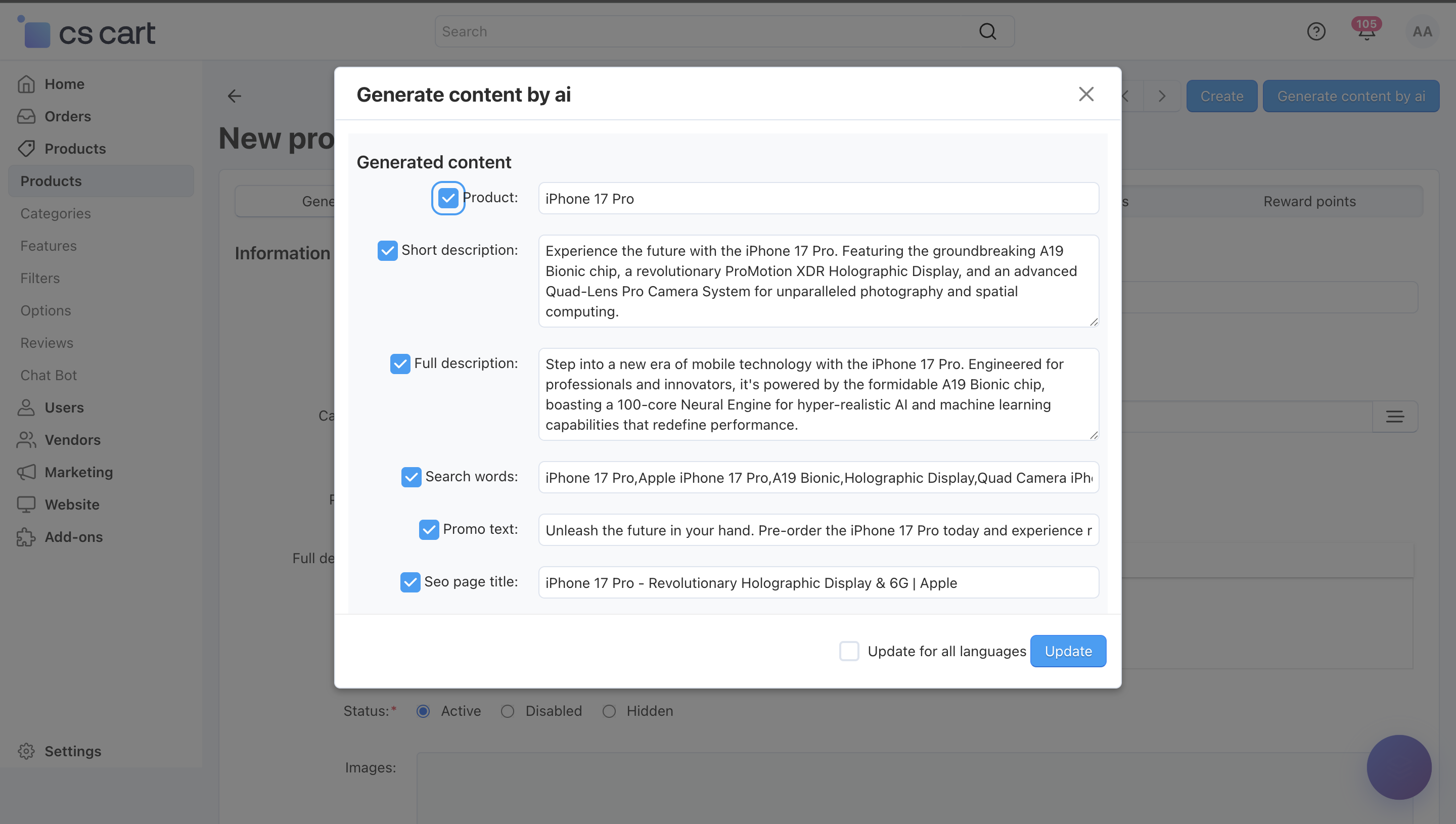Switch to the Reward points tab
Screen dimensions: 1456x824
pyautogui.click(x=1309, y=202)
